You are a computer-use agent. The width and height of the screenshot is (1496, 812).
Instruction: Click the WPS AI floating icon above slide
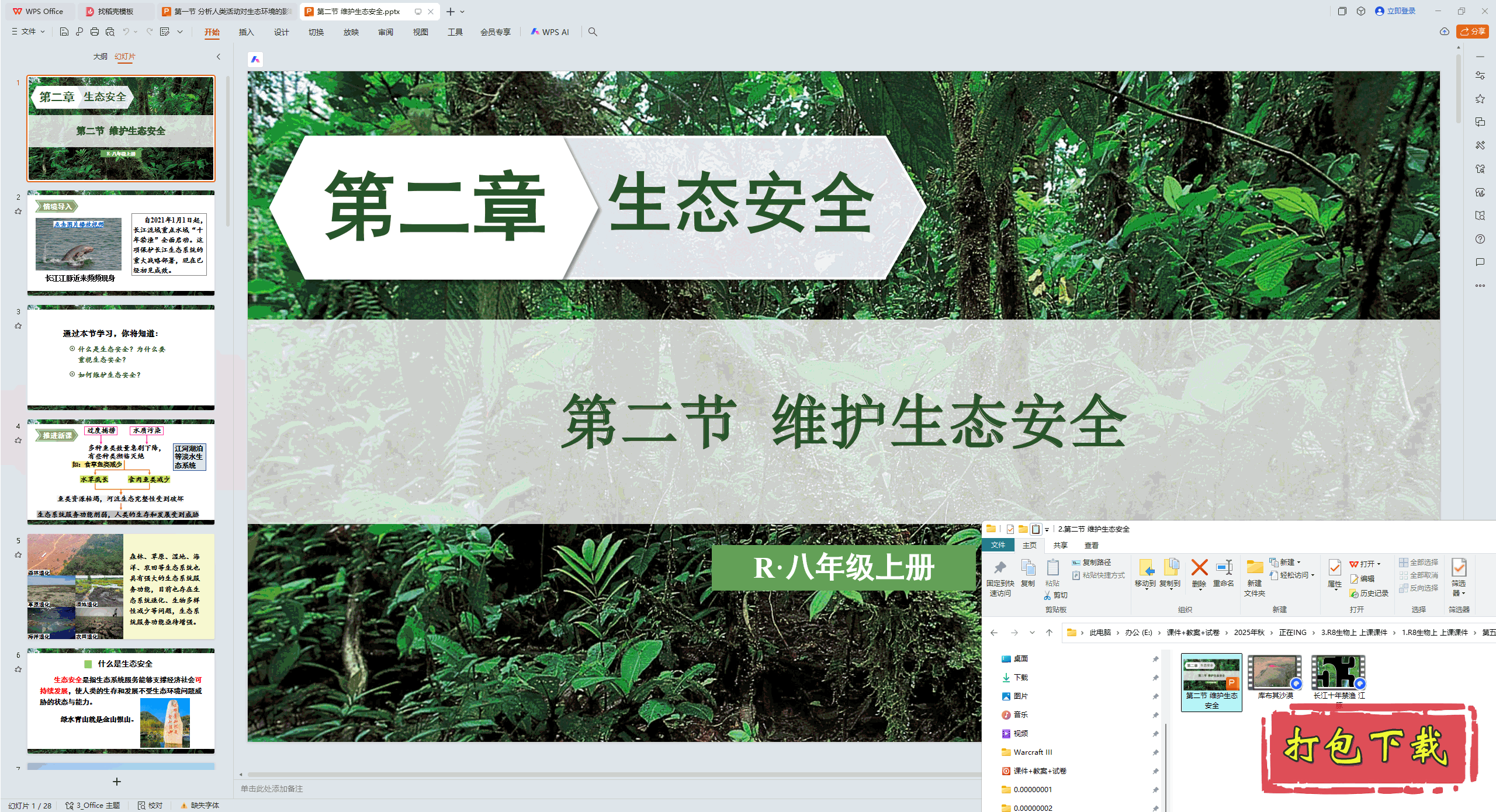point(255,59)
